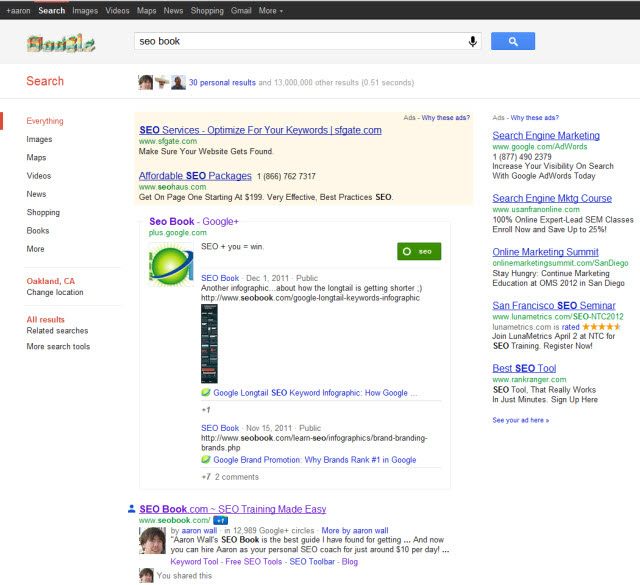This screenshot has height=585, width=640.
Task: Select Videos in top navigation bar
Action: 117,11
